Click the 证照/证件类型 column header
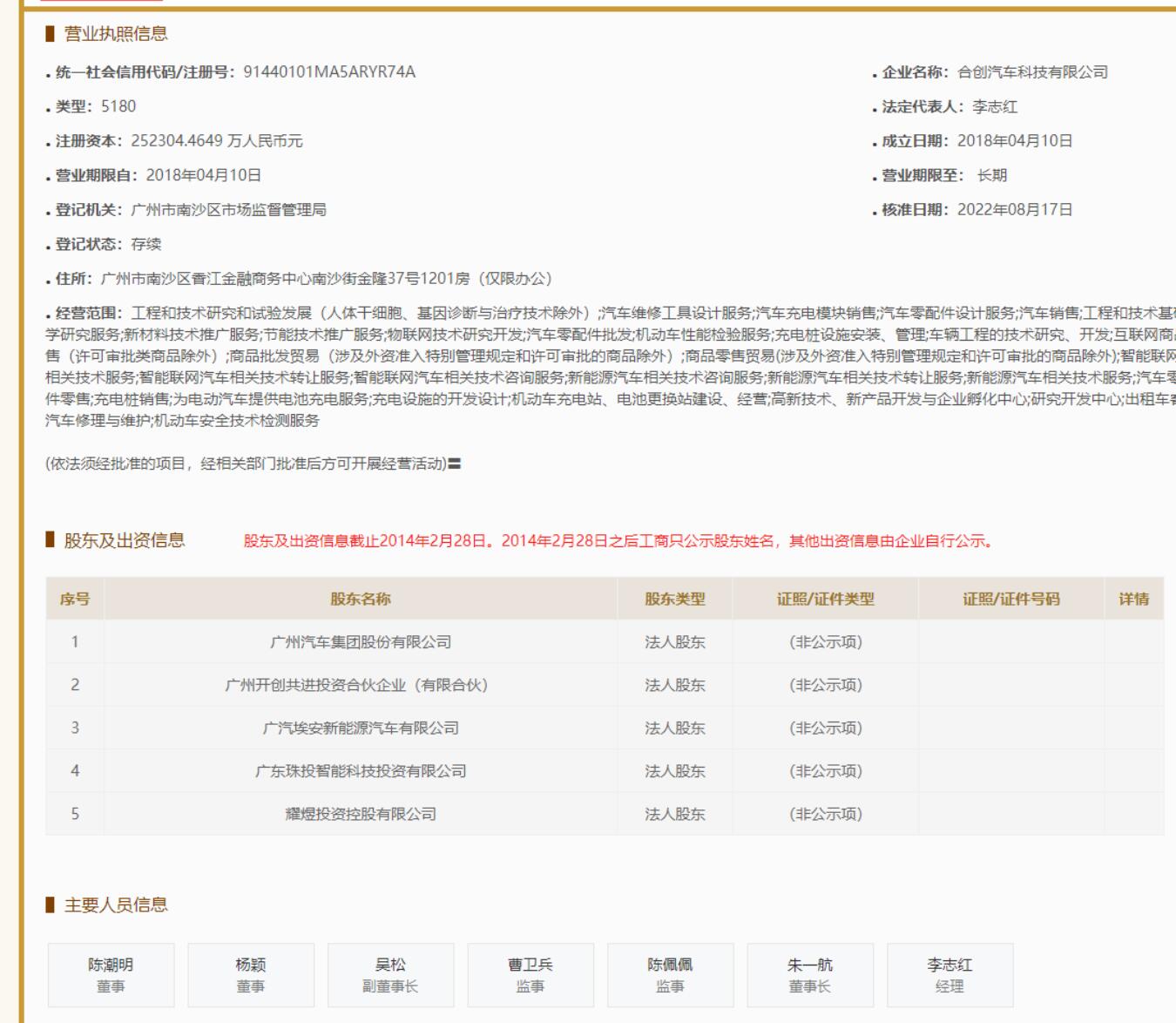 [826, 599]
